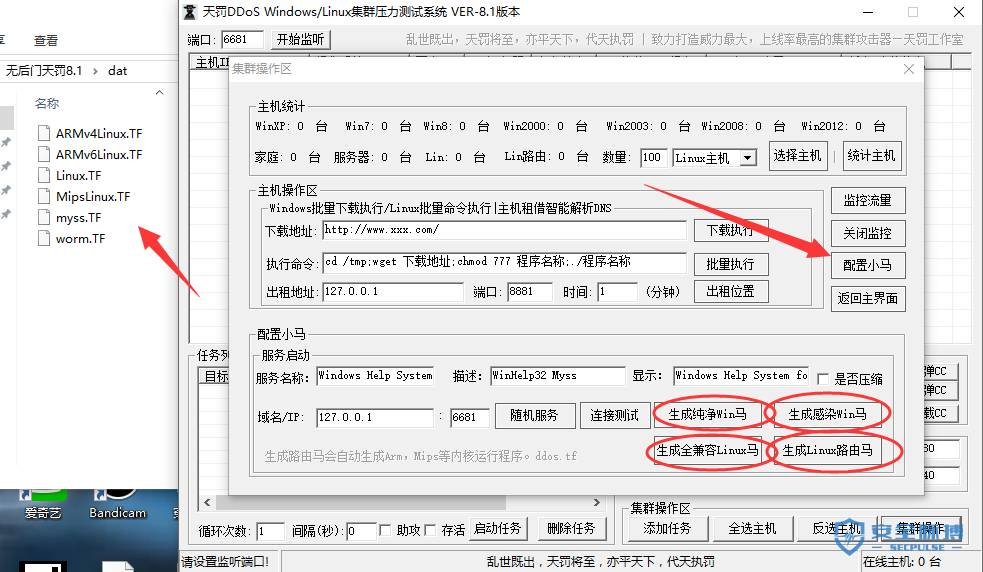Screen dimensions: 983x572
Task: Focus the 出租地址 field showing 127.0.0.1
Action: tap(393, 292)
